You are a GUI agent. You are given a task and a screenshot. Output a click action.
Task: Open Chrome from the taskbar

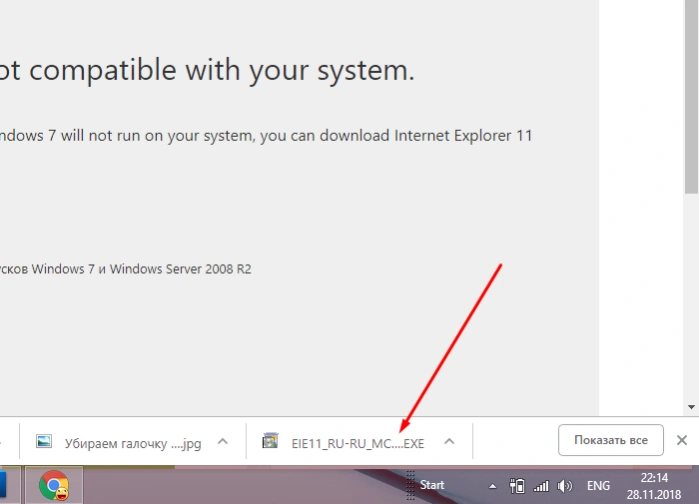(x=54, y=485)
